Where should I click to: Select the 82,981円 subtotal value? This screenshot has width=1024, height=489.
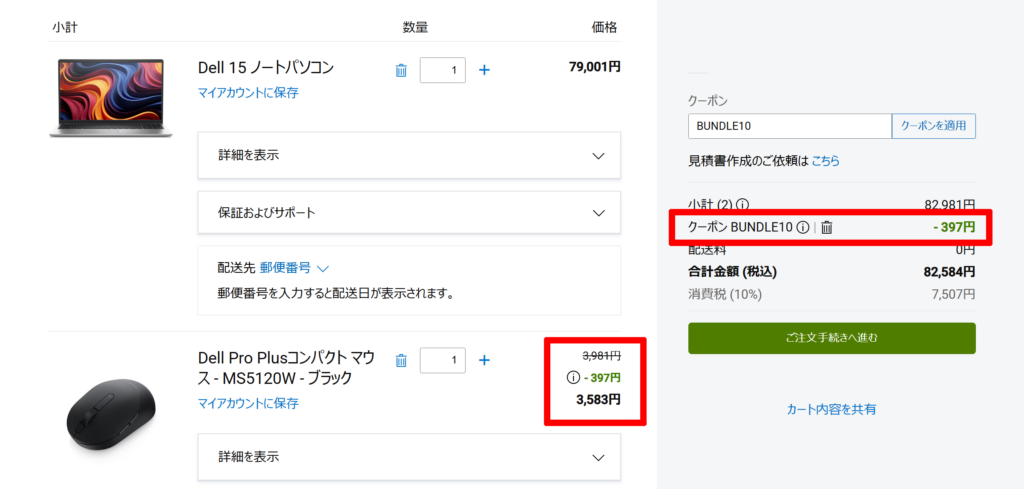click(950, 204)
